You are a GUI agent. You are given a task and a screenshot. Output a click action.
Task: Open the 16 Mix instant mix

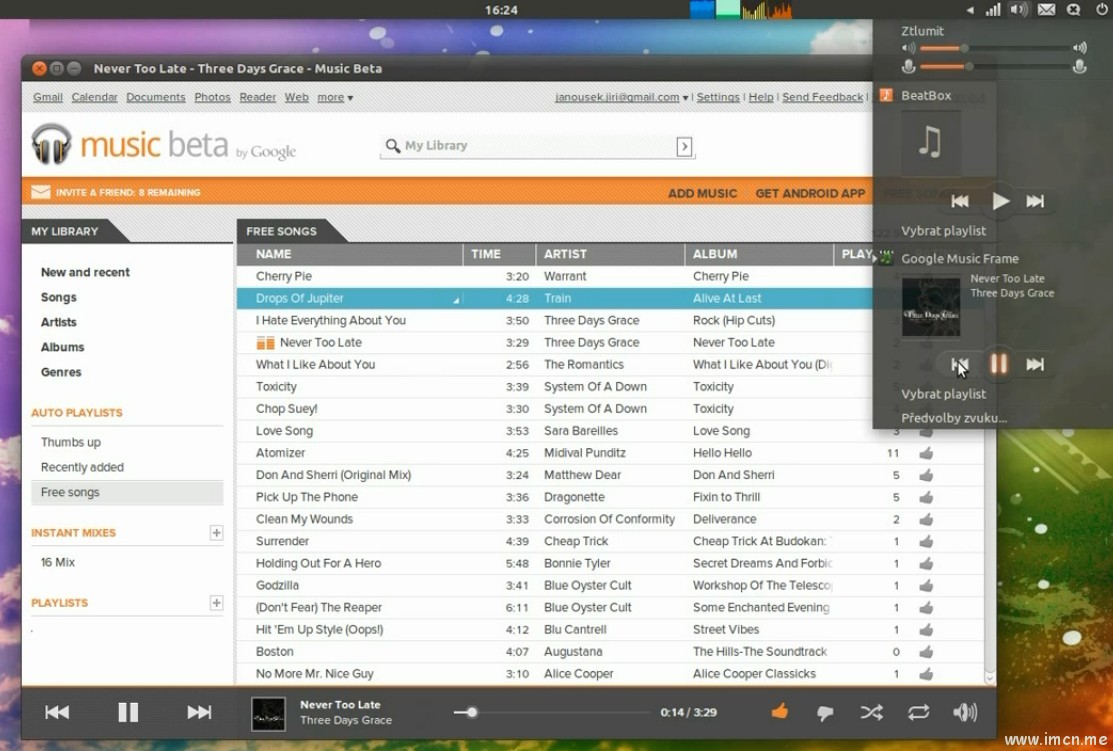coord(57,562)
